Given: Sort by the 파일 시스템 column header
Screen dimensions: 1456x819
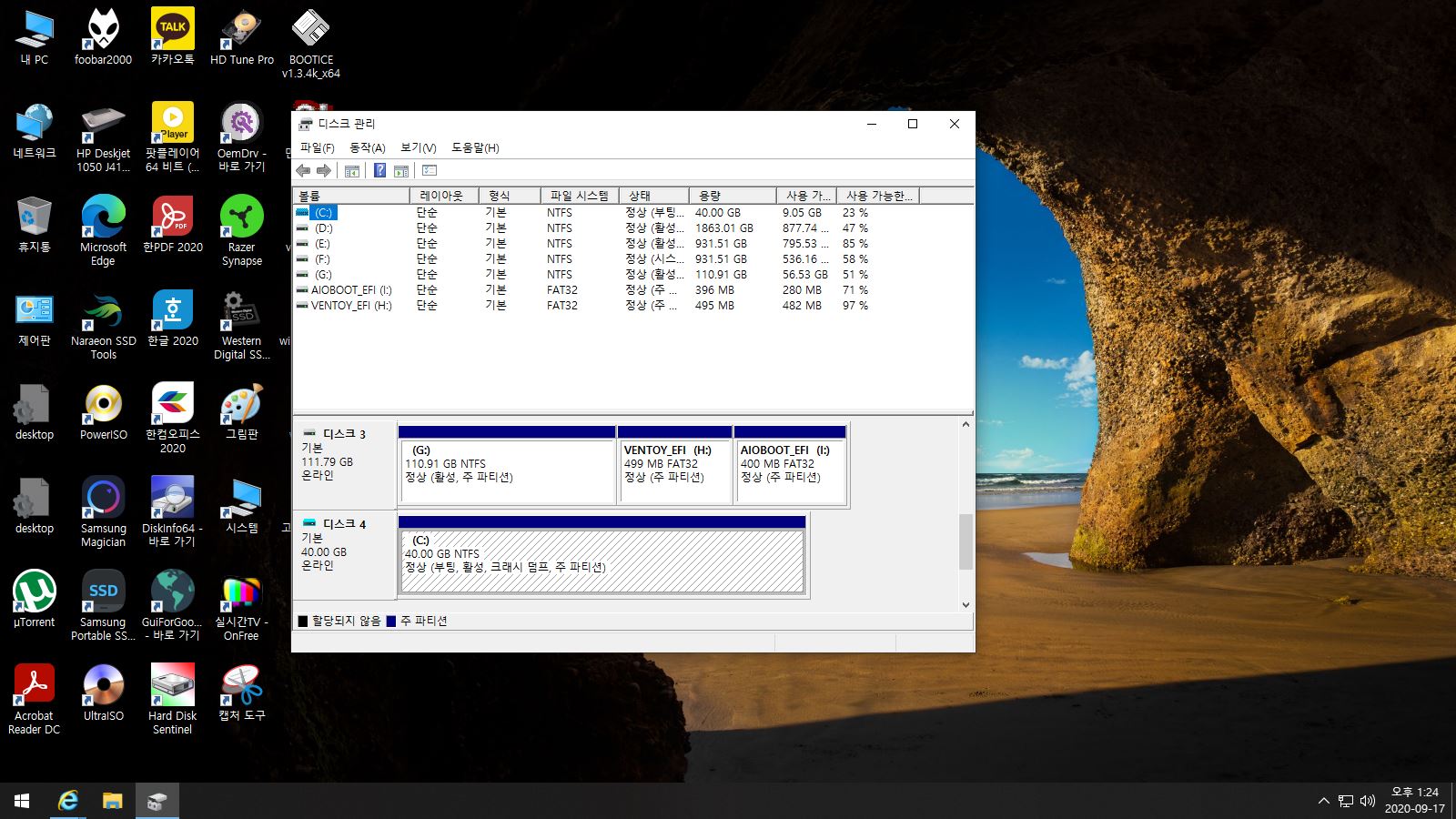Looking at the screenshot, I should pyautogui.click(x=580, y=196).
